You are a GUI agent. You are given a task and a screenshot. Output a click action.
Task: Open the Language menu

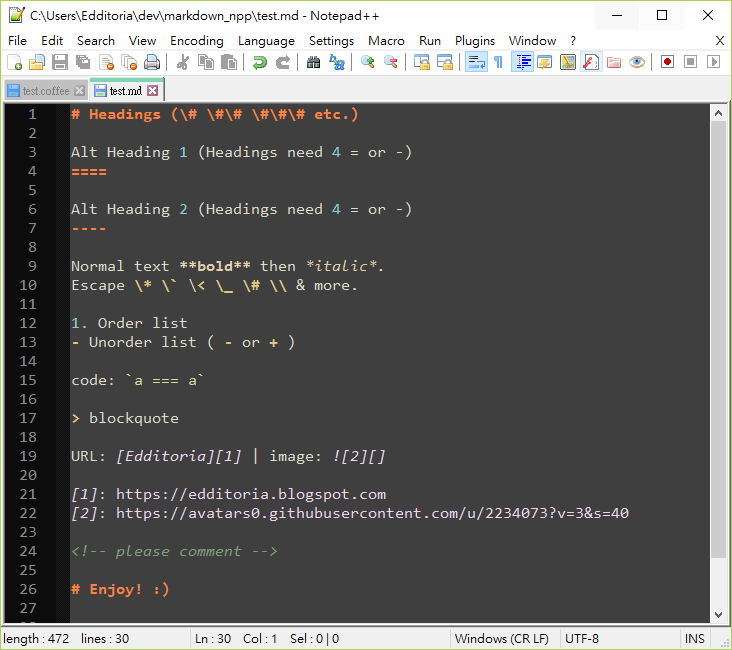(266, 41)
